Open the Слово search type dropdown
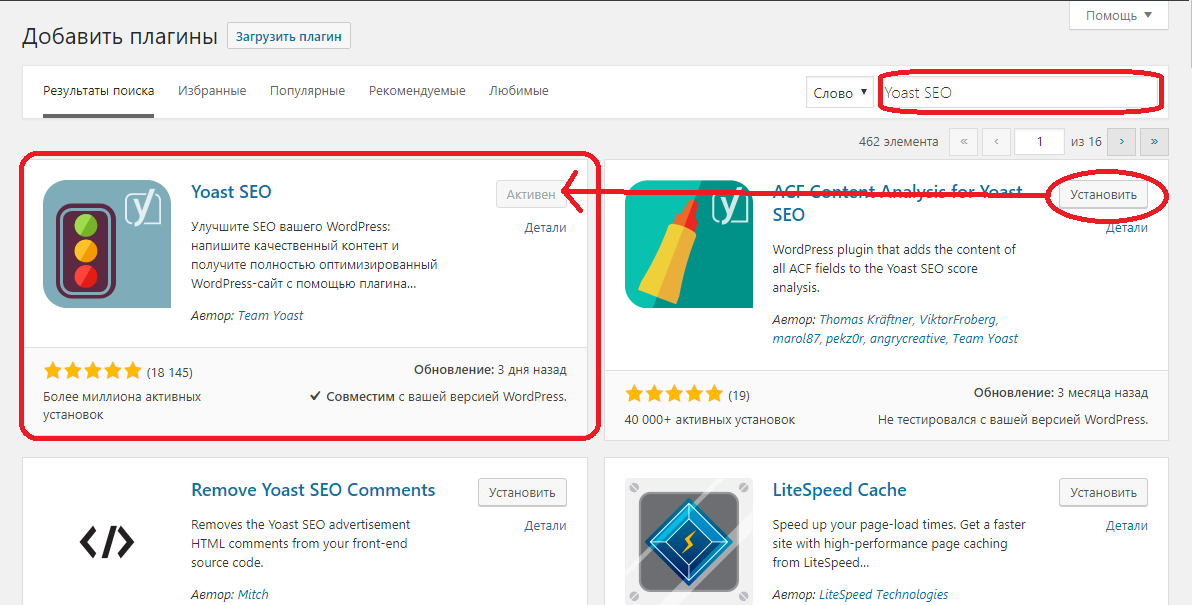The height and width of the screenshot is (605, 1192). click(840, 93)
